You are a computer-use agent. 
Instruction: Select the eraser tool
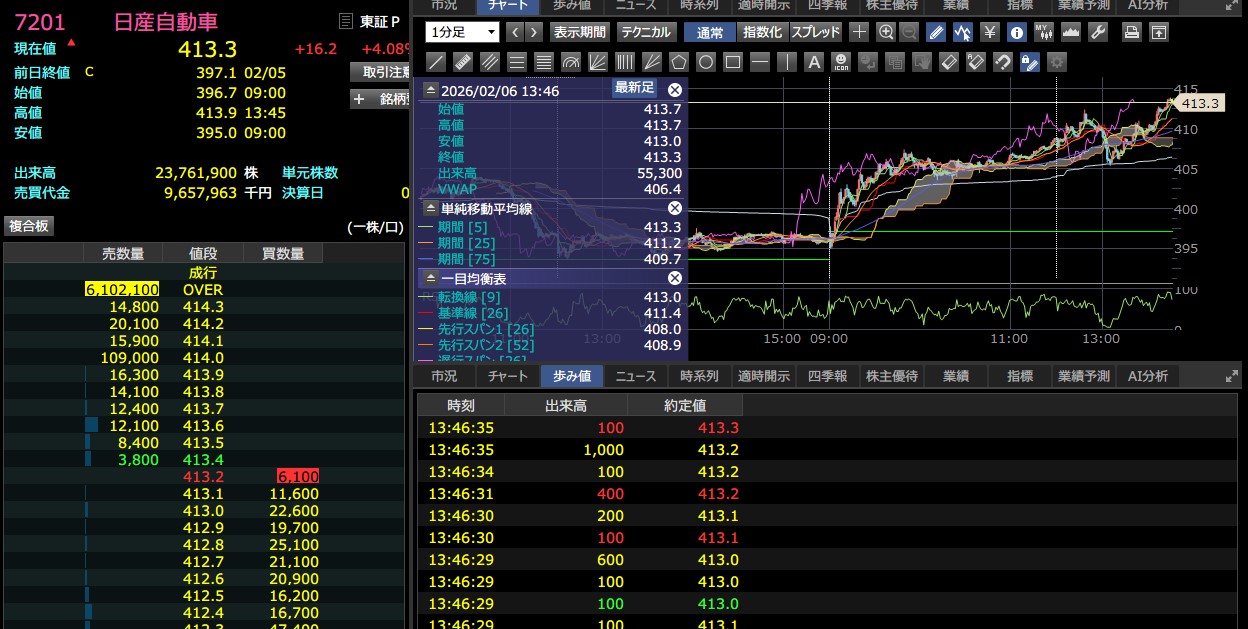coord(949,62)
